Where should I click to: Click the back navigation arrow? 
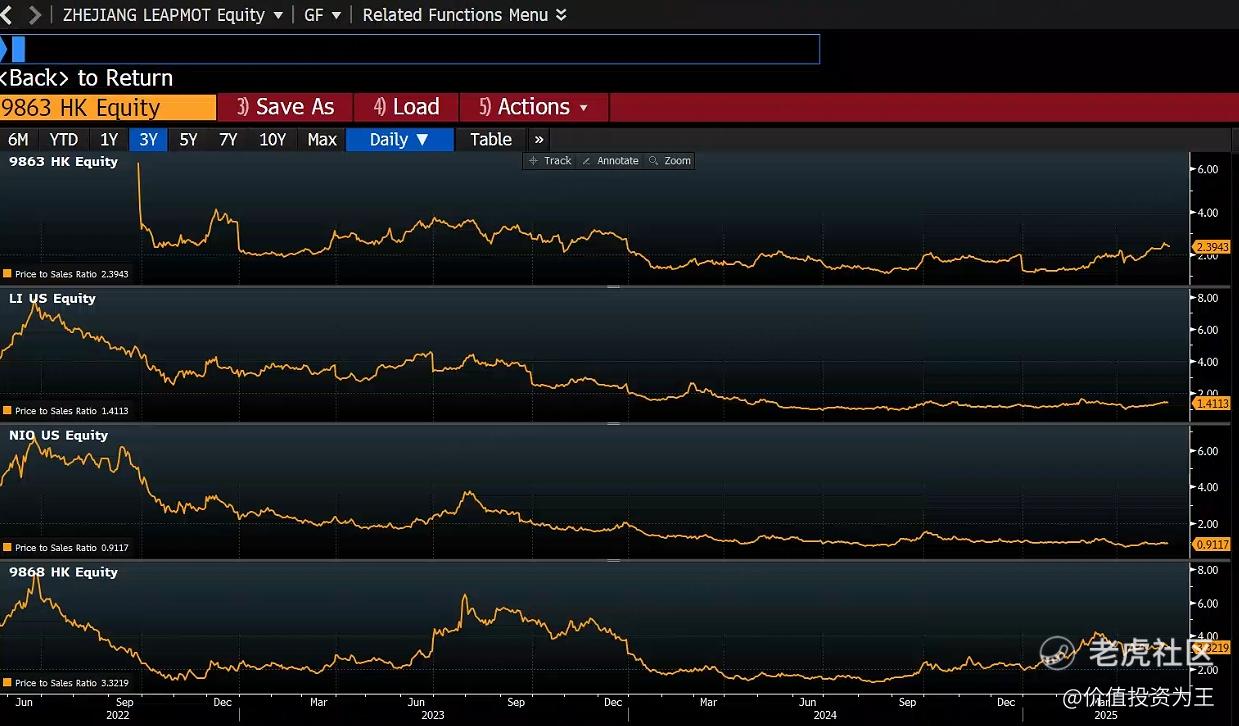6,15
